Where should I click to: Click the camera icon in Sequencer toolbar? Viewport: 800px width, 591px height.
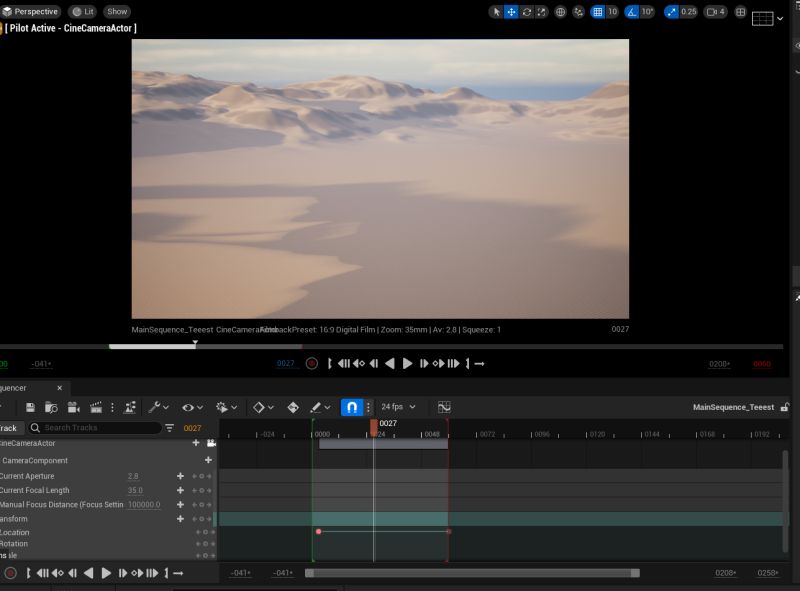(x=74, y=407)
